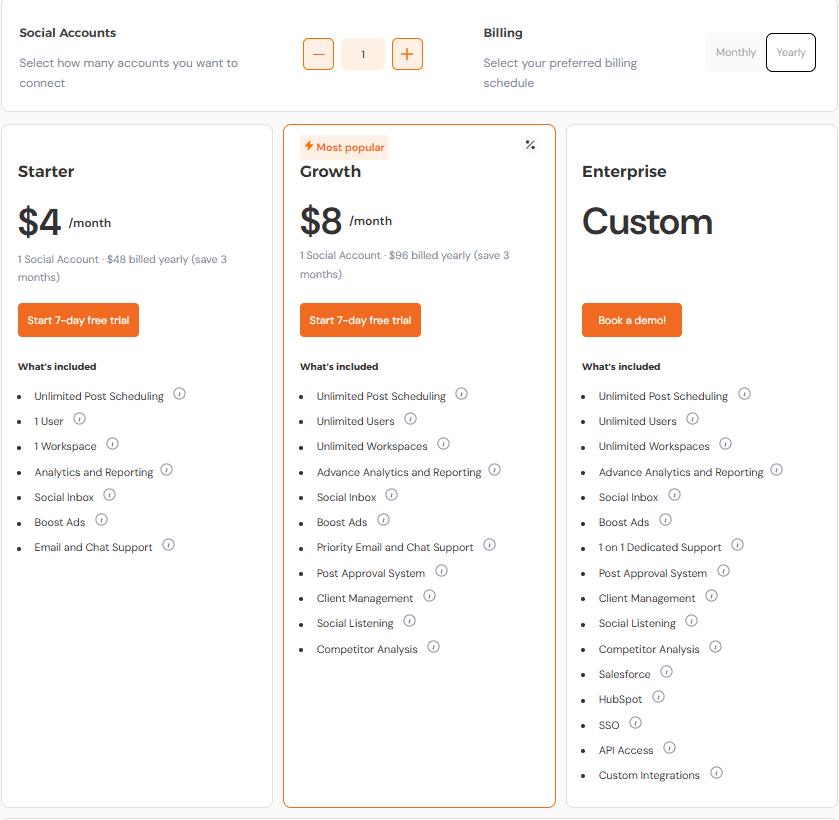
Task: View info for 1 on 1 Dedicated Support
Action: (x=737, y=545)
